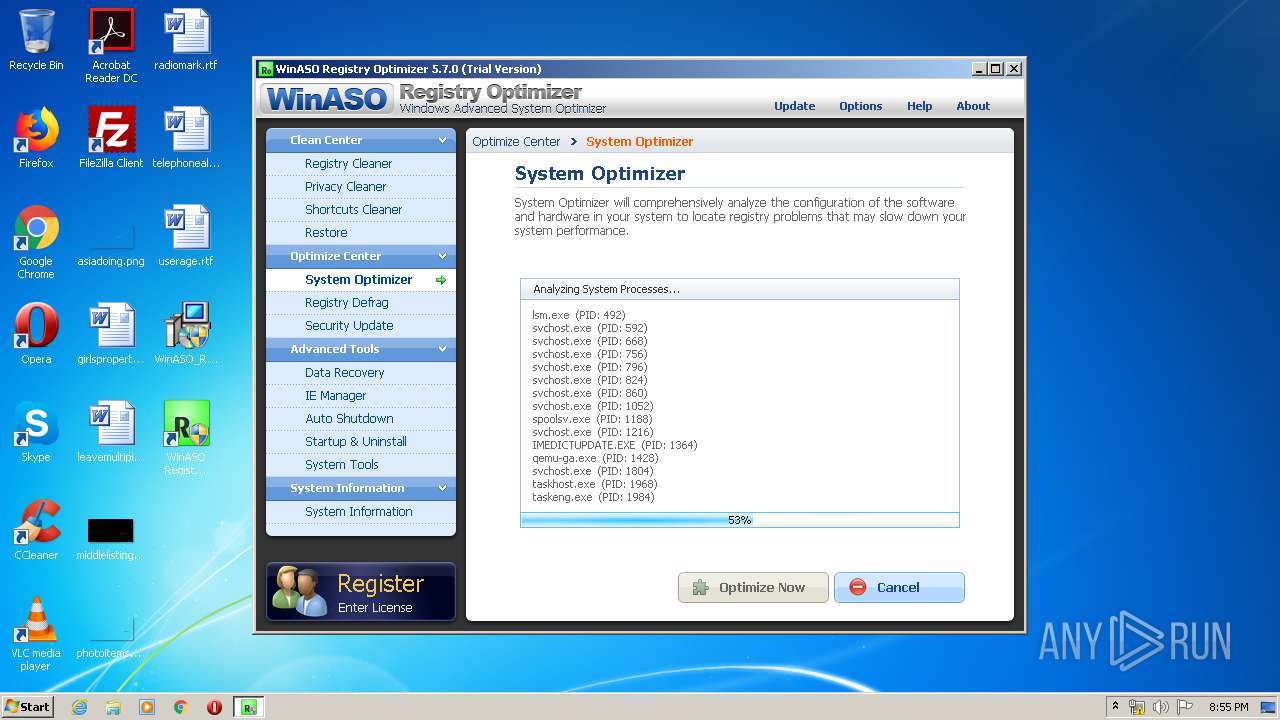Open Internet Explorer from taskbar

79,707
